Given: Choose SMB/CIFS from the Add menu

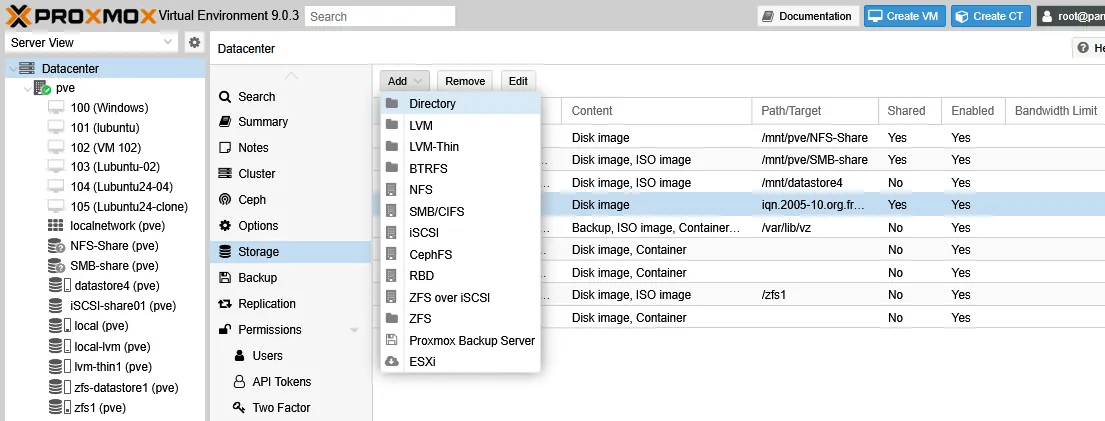Looking at the screenshot, I should (x=461, y=212).
